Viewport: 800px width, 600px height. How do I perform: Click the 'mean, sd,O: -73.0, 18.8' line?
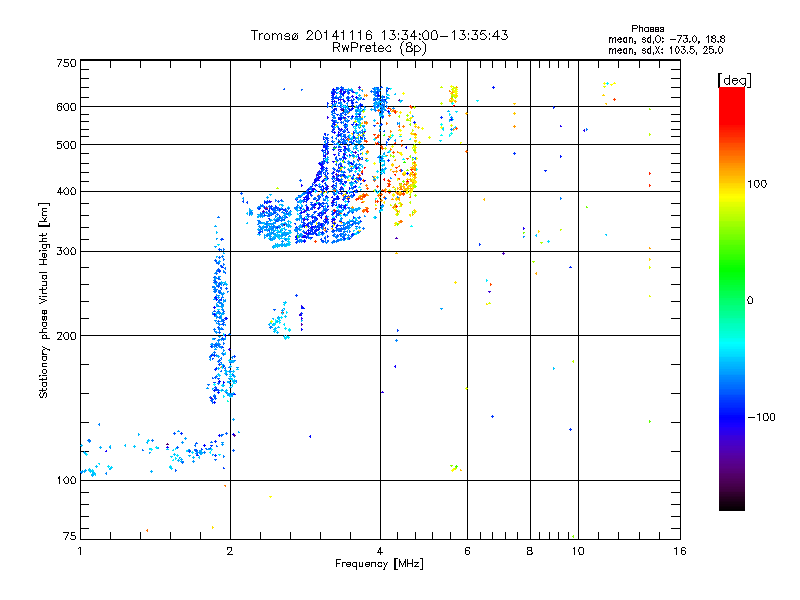pos(666,39)
